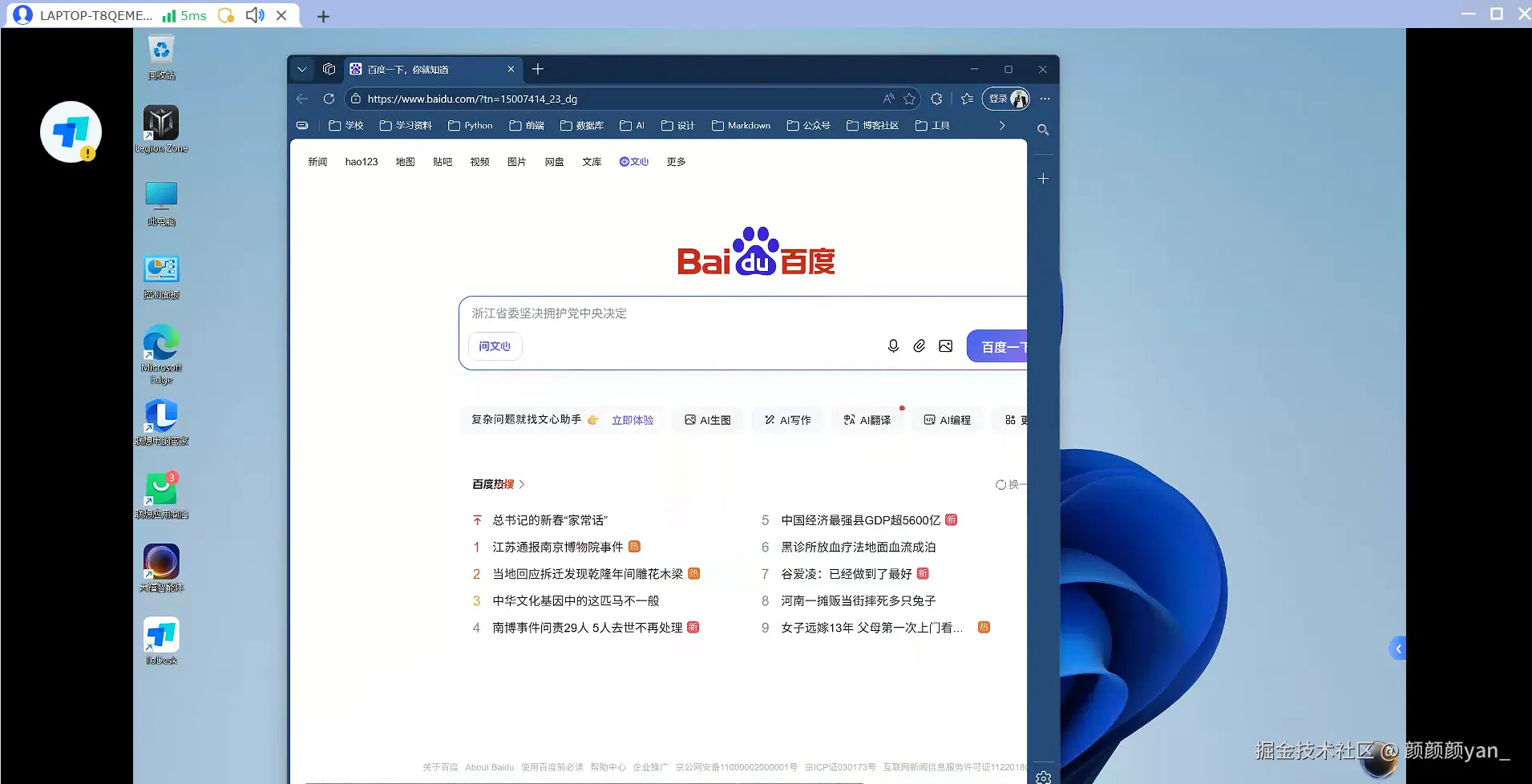View site information lock icon

(356, 99)
